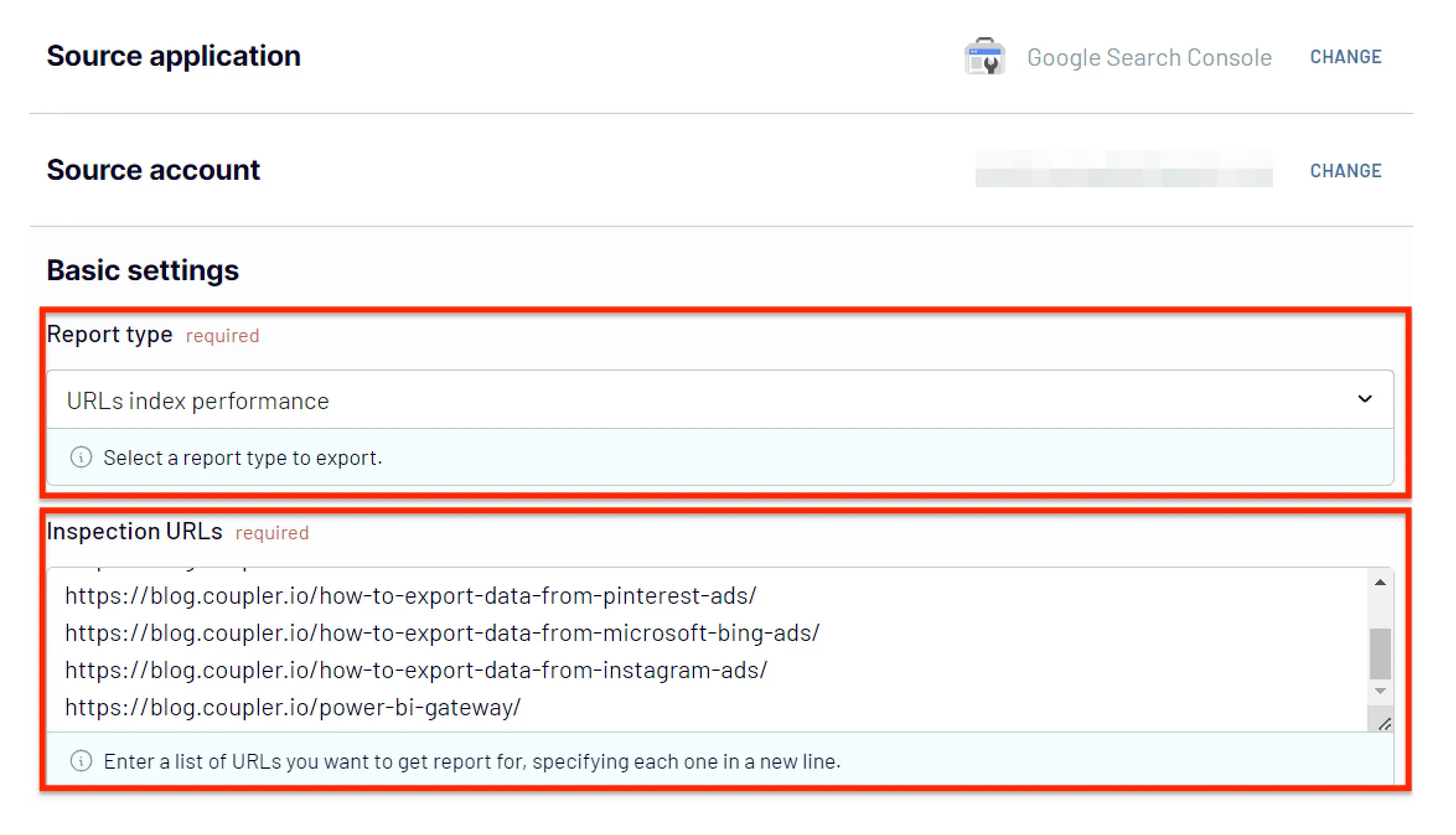Open the 'URLs index performance' combo box
The height and width of the screenshot is (835, 1456).
[720, 400]
